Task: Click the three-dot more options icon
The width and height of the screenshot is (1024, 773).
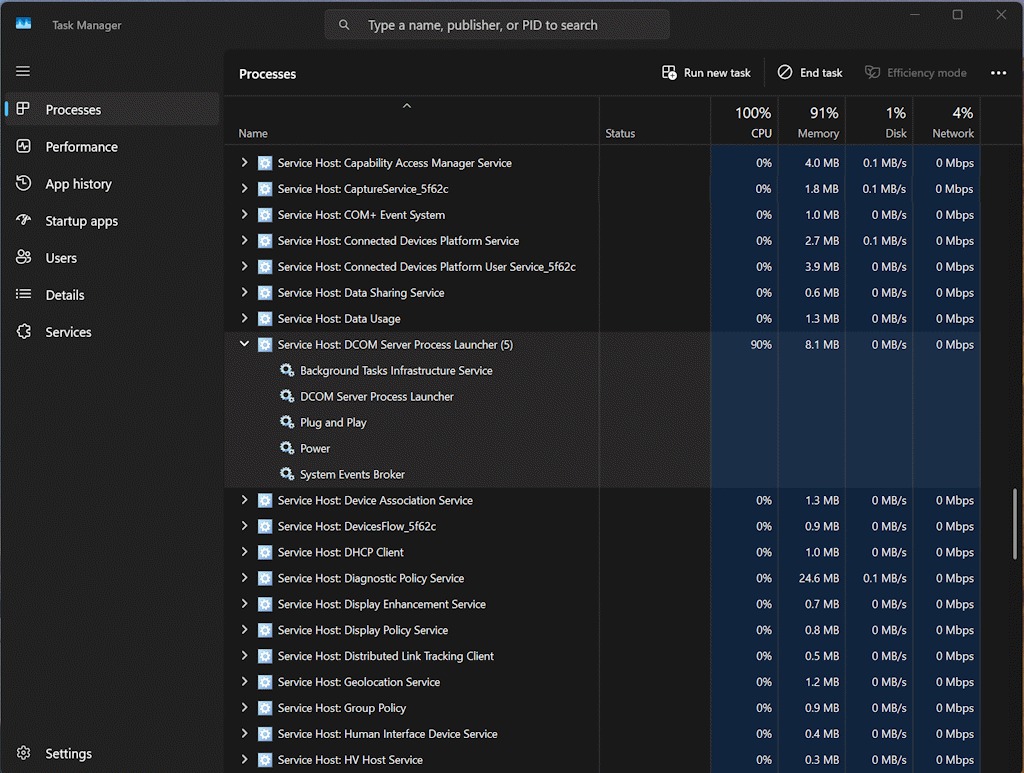Action: pos(998,73)
